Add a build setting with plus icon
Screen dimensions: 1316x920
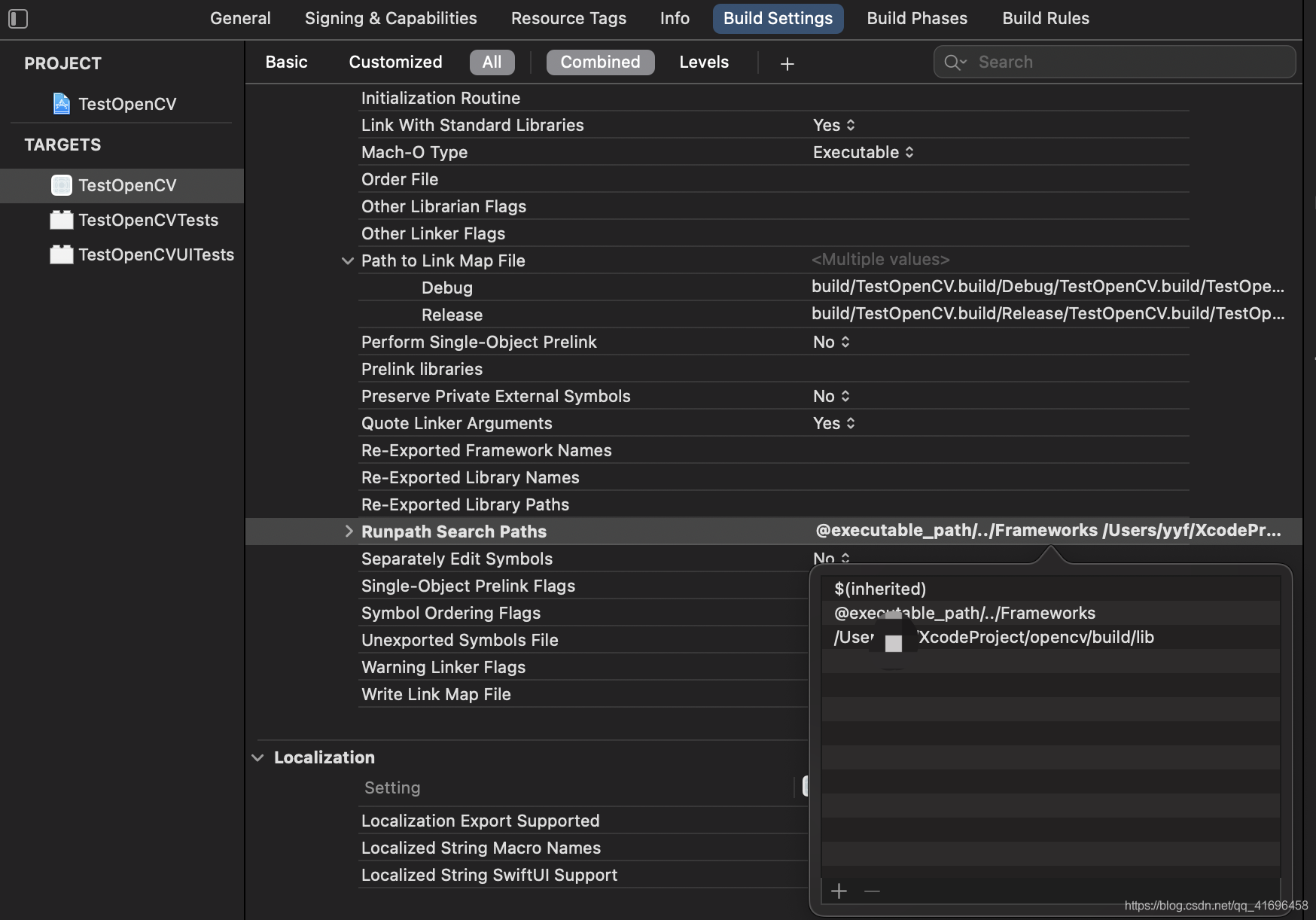pyautogui.click(x=787, y=64)
